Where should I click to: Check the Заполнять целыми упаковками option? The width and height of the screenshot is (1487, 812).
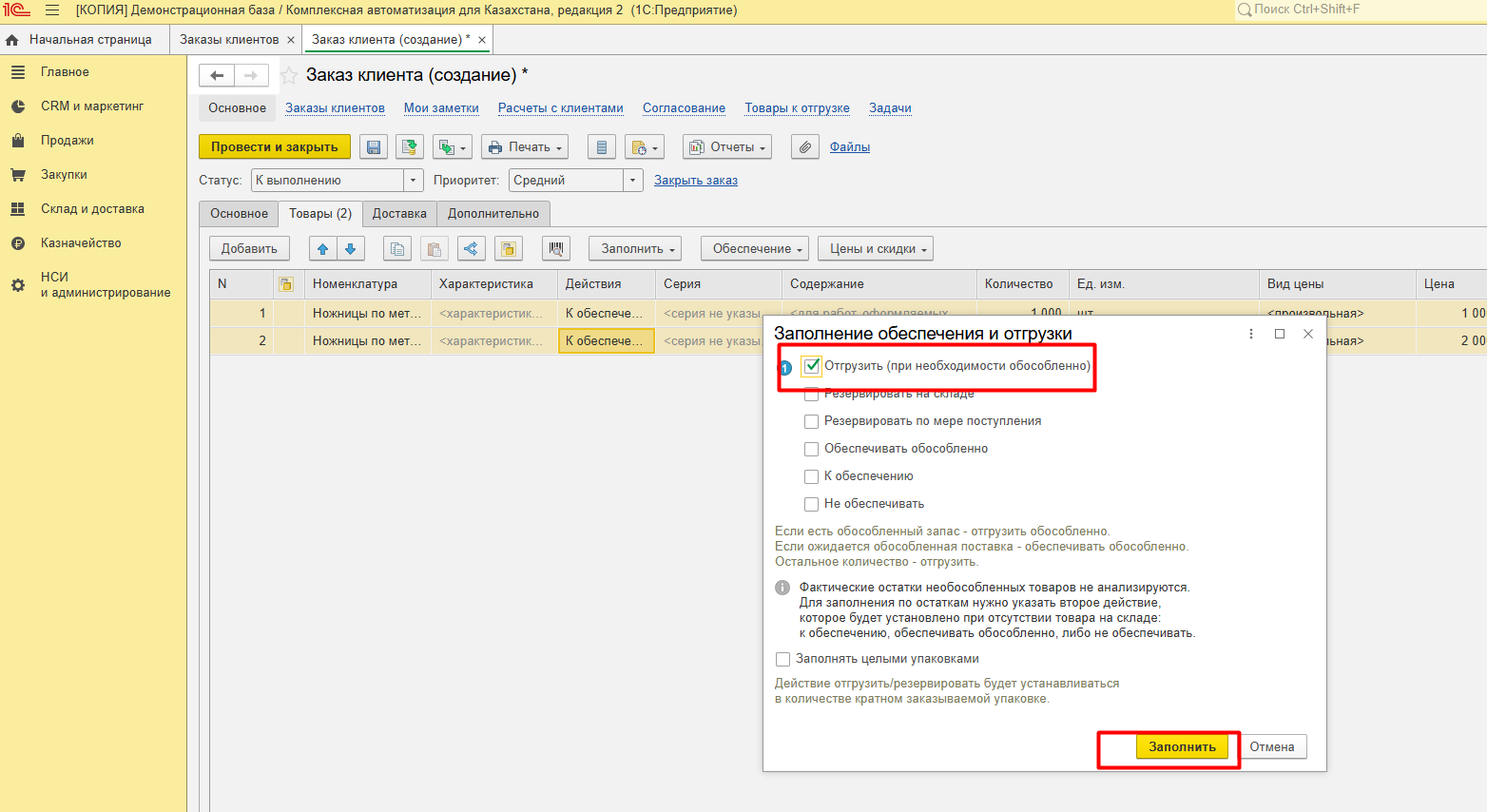[x=782, y=659]
